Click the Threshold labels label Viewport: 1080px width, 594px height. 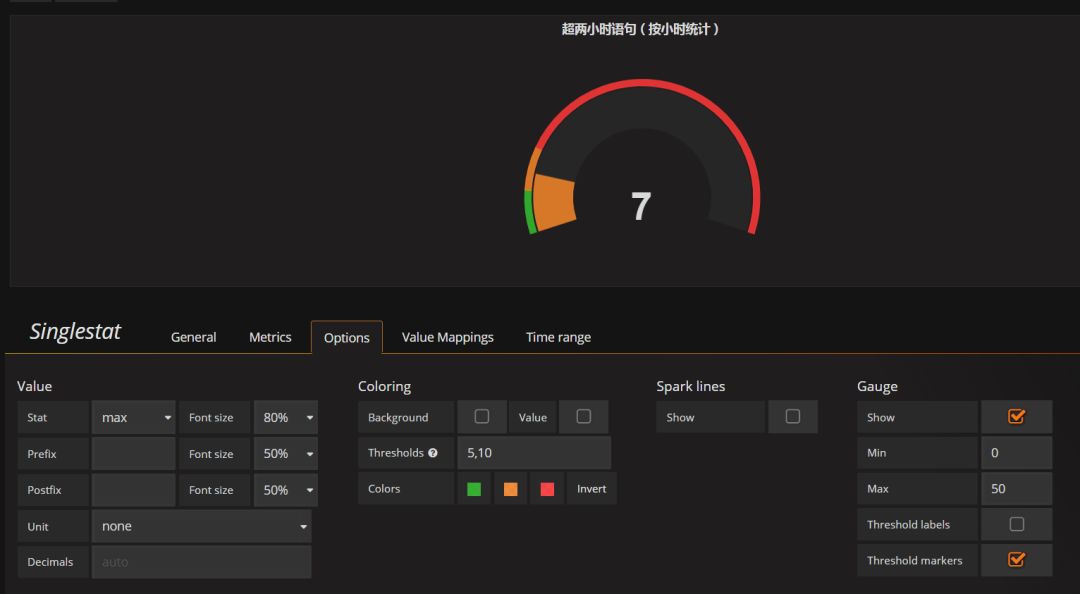[908, 524]
